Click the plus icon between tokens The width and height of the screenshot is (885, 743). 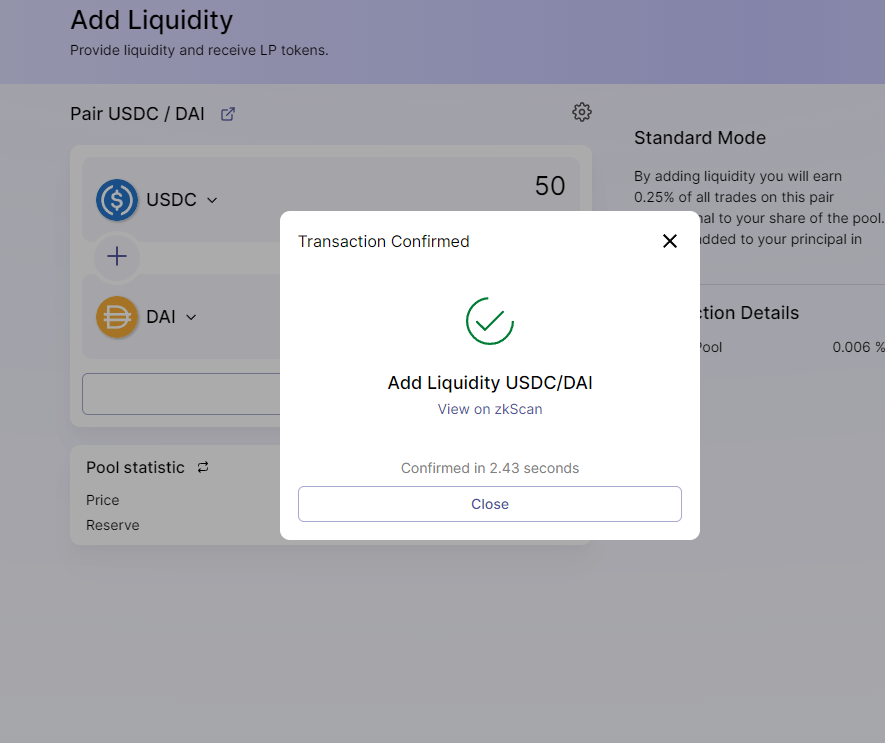click(x=117, y=257)
